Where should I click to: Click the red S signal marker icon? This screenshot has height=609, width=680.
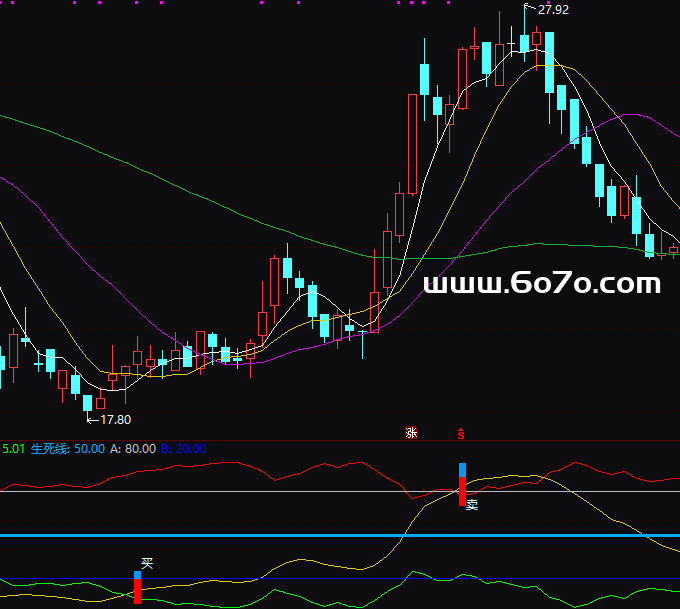(461, 432)
